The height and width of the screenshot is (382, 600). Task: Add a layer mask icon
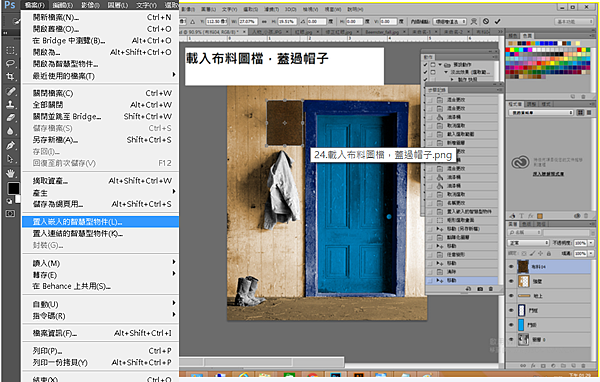pos(543,365)
